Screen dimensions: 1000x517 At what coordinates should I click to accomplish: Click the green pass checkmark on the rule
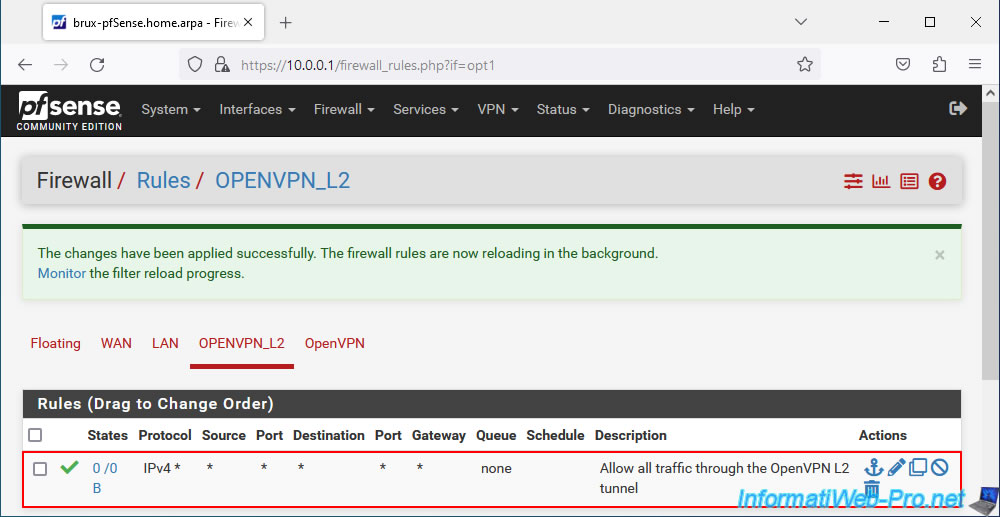click(69, 468)
